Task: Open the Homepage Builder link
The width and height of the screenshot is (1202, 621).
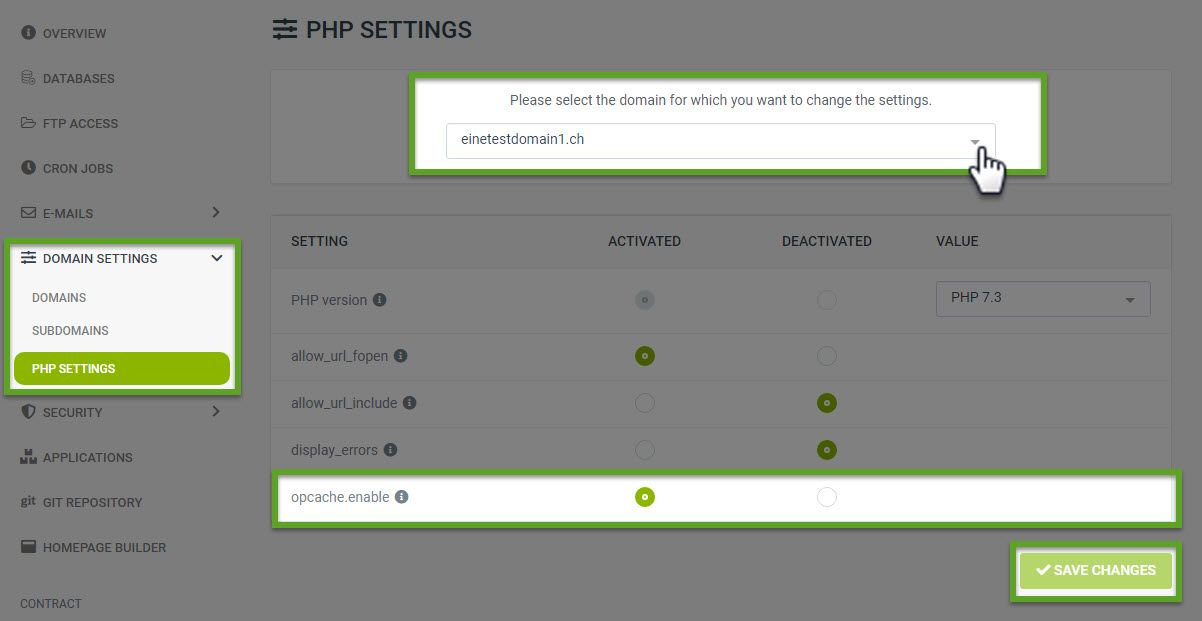Action: tap(104, 547)
